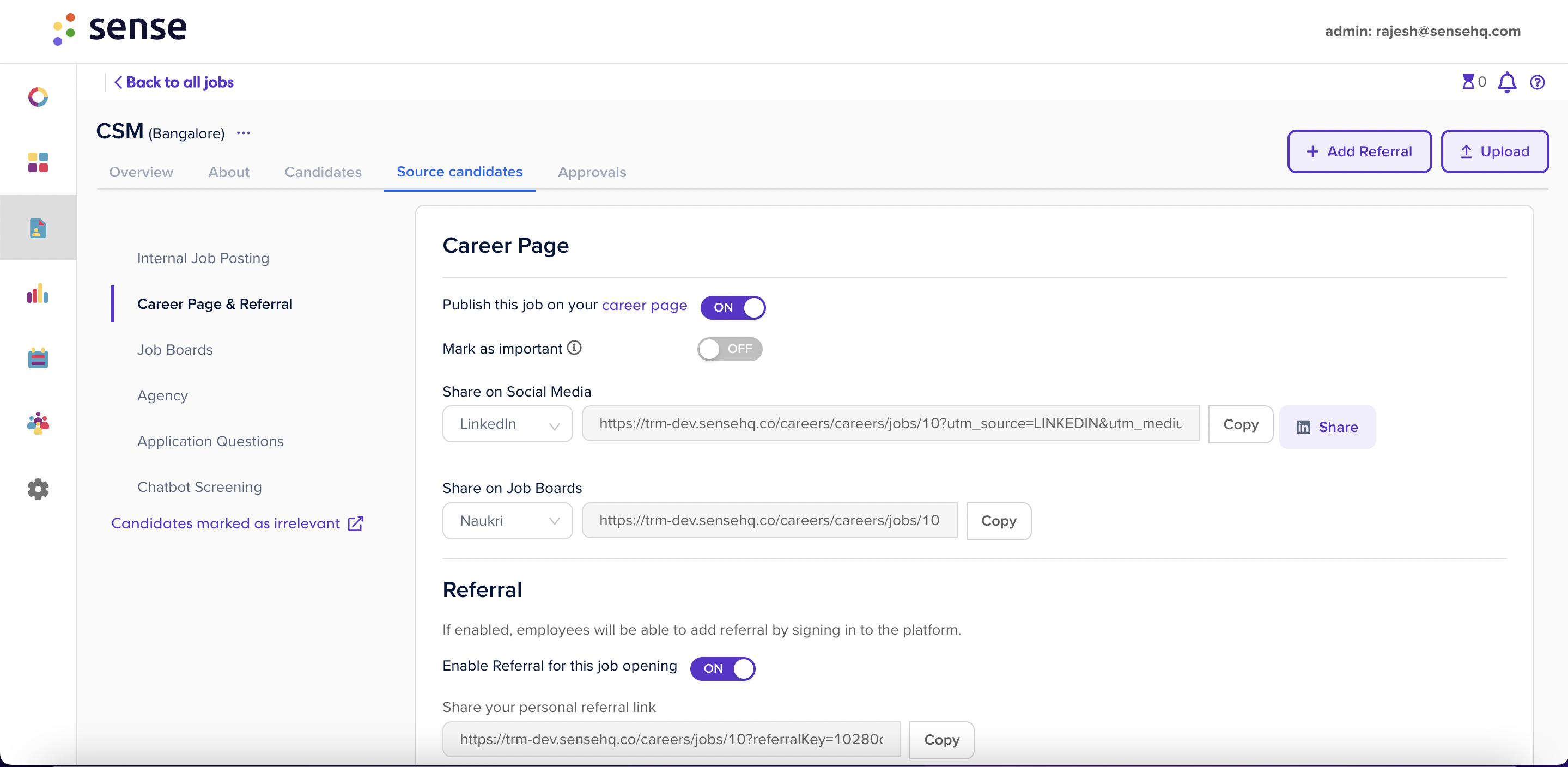Viewport: 1568px width, 767px height.
Task: Open Job Boards section
Action: pyautogui.click(x=175, y=349)
